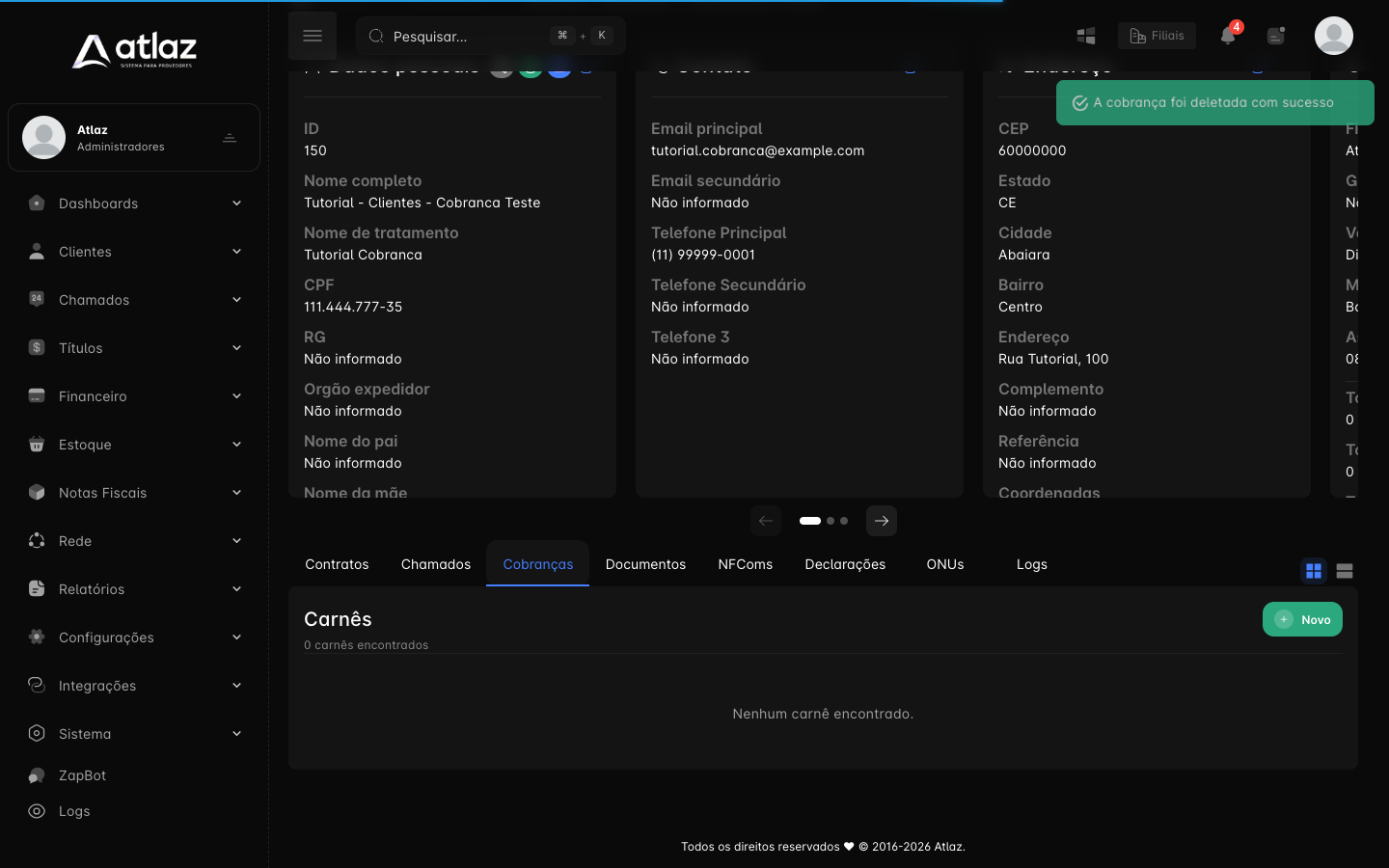Screen dimensions: 1389x868
Task: Open the ONUs tab
Action: (x=945, y=564)
